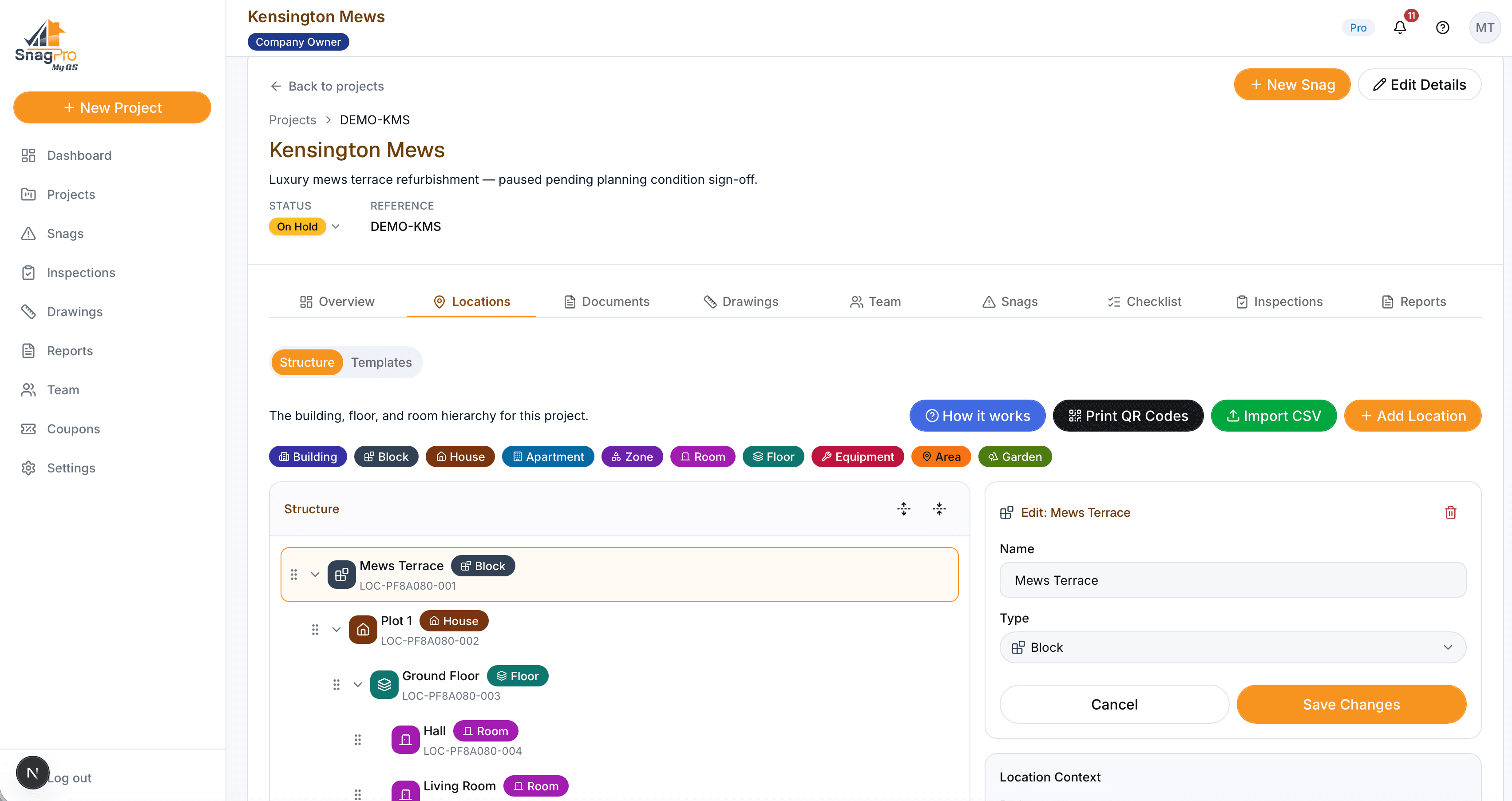The height and width of the screenshot is (801, 1512).
Task: Grab the drag handle for Ground Floor
Action: 336,685
